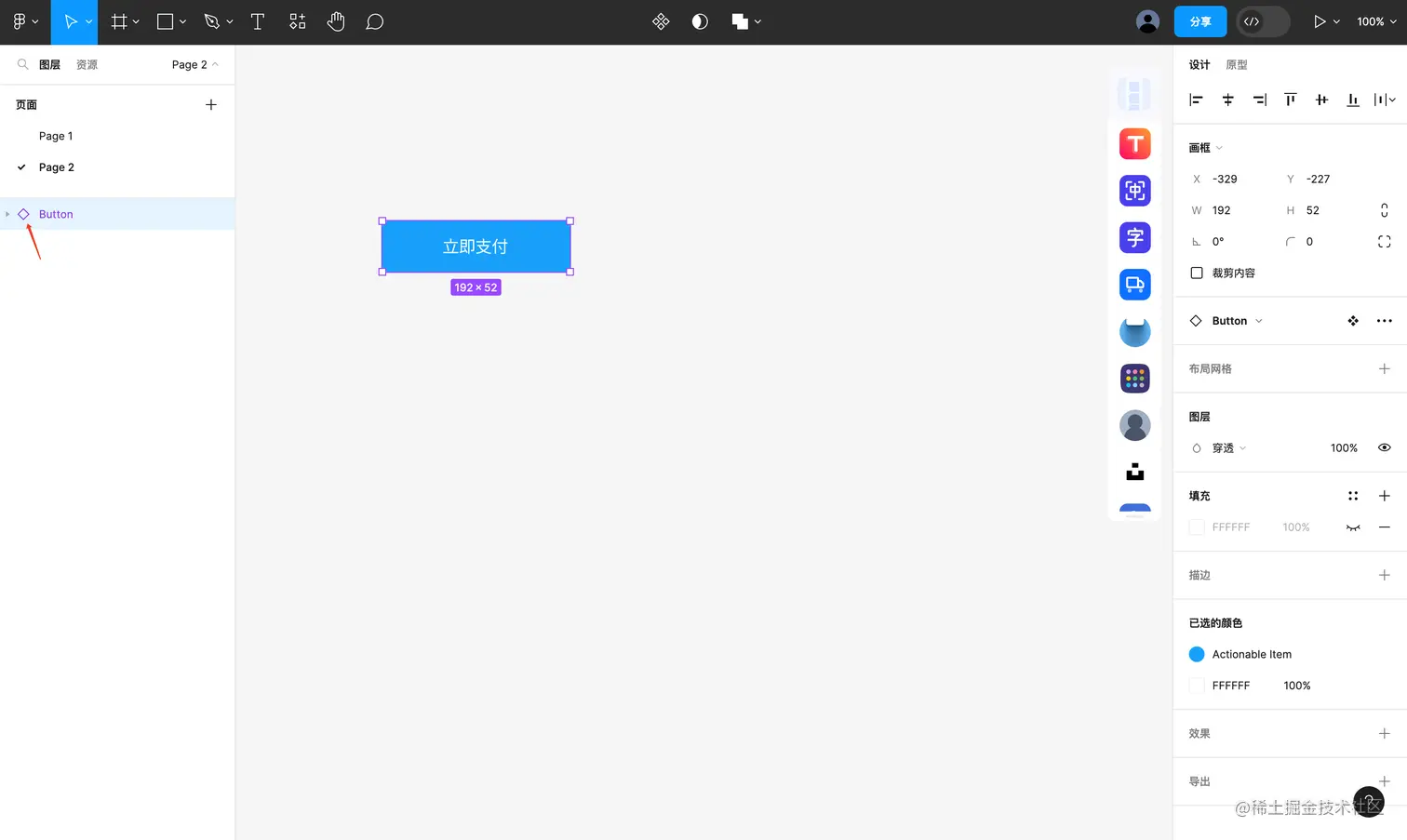Select the Hand tool
The image size is (1407, 840).
point(336,21)
